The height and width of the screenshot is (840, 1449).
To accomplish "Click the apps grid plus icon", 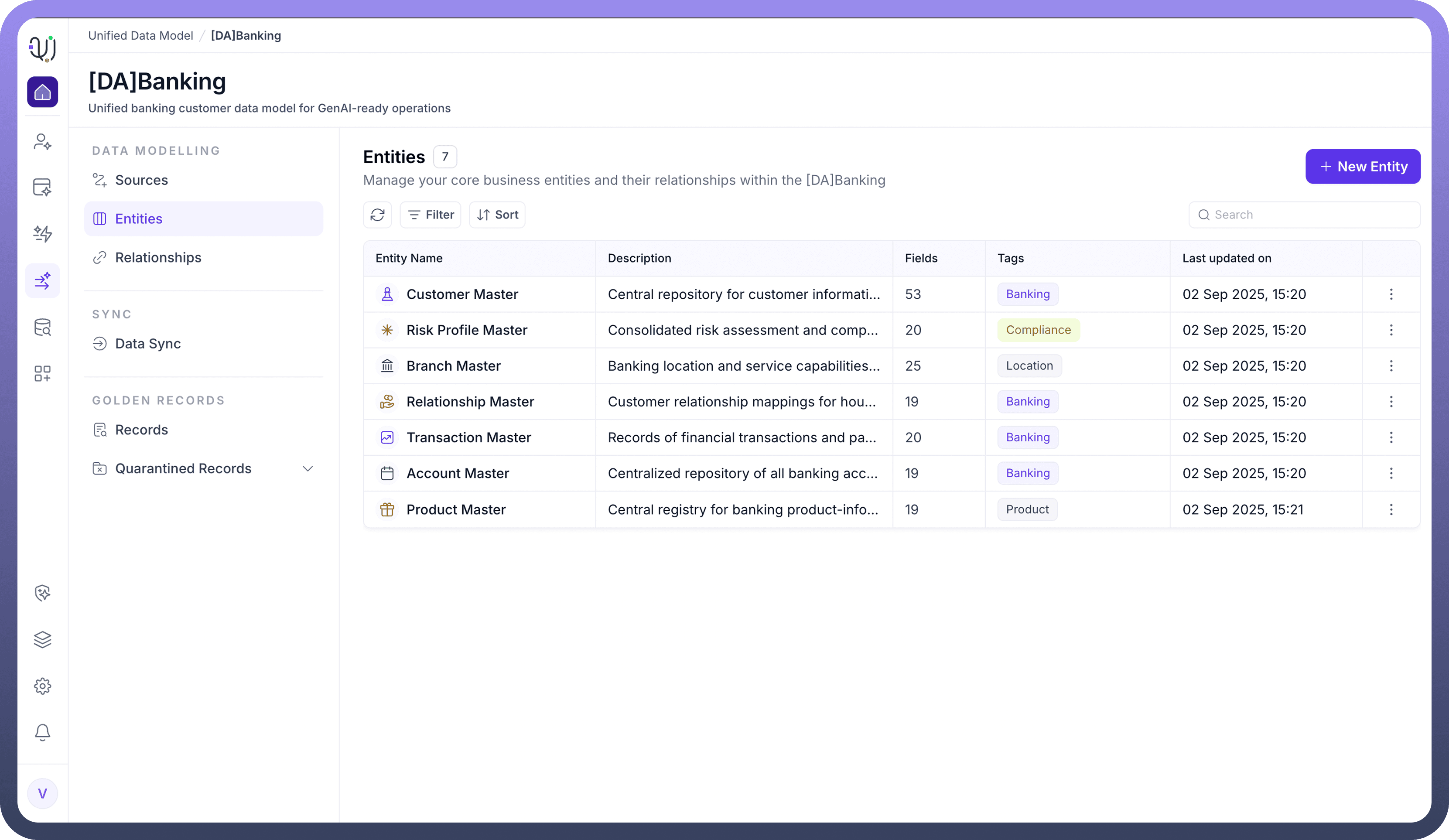I will (43, 374).
